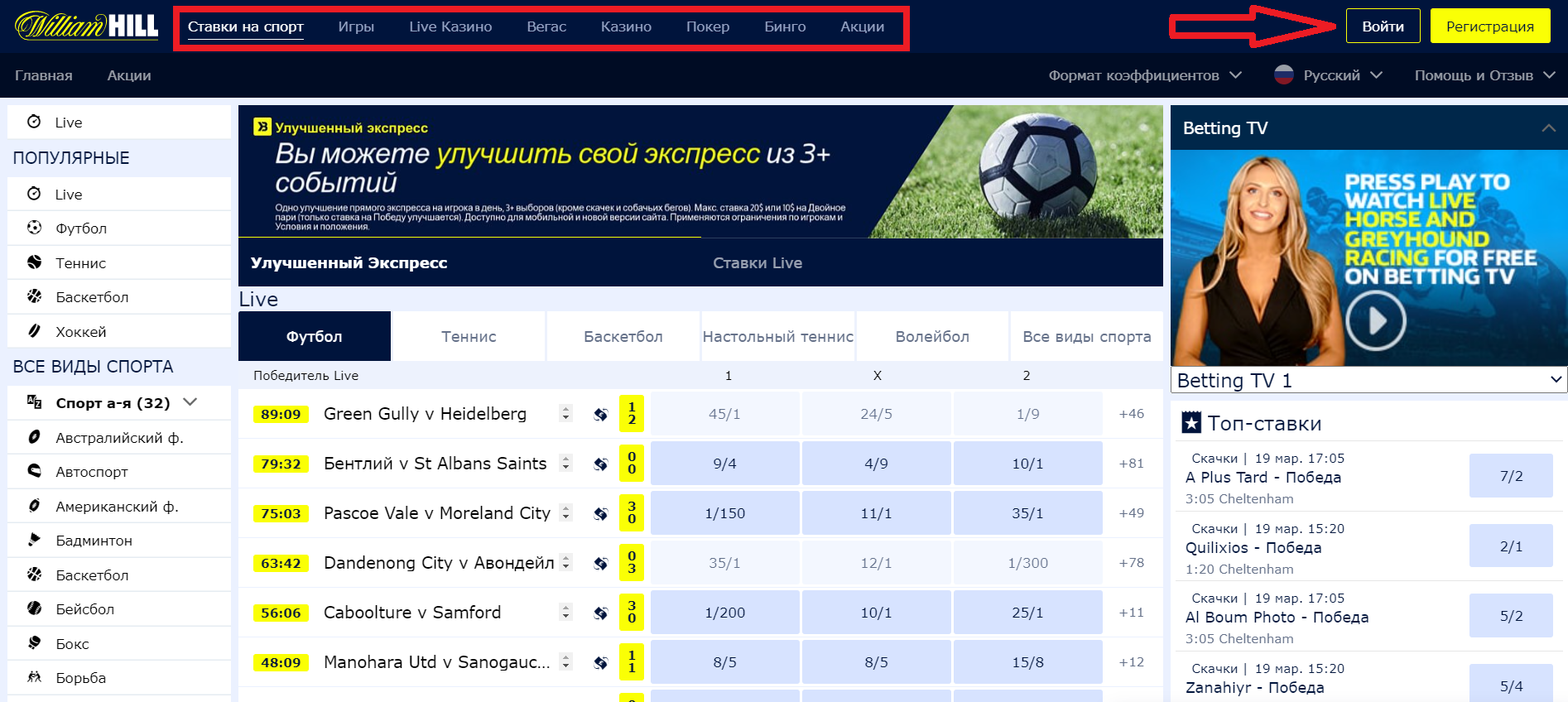The height and width of the screenshot is (702, 1568).
Task: Click the hockey stick icon next to Хоккей
Action: [34, 331]
